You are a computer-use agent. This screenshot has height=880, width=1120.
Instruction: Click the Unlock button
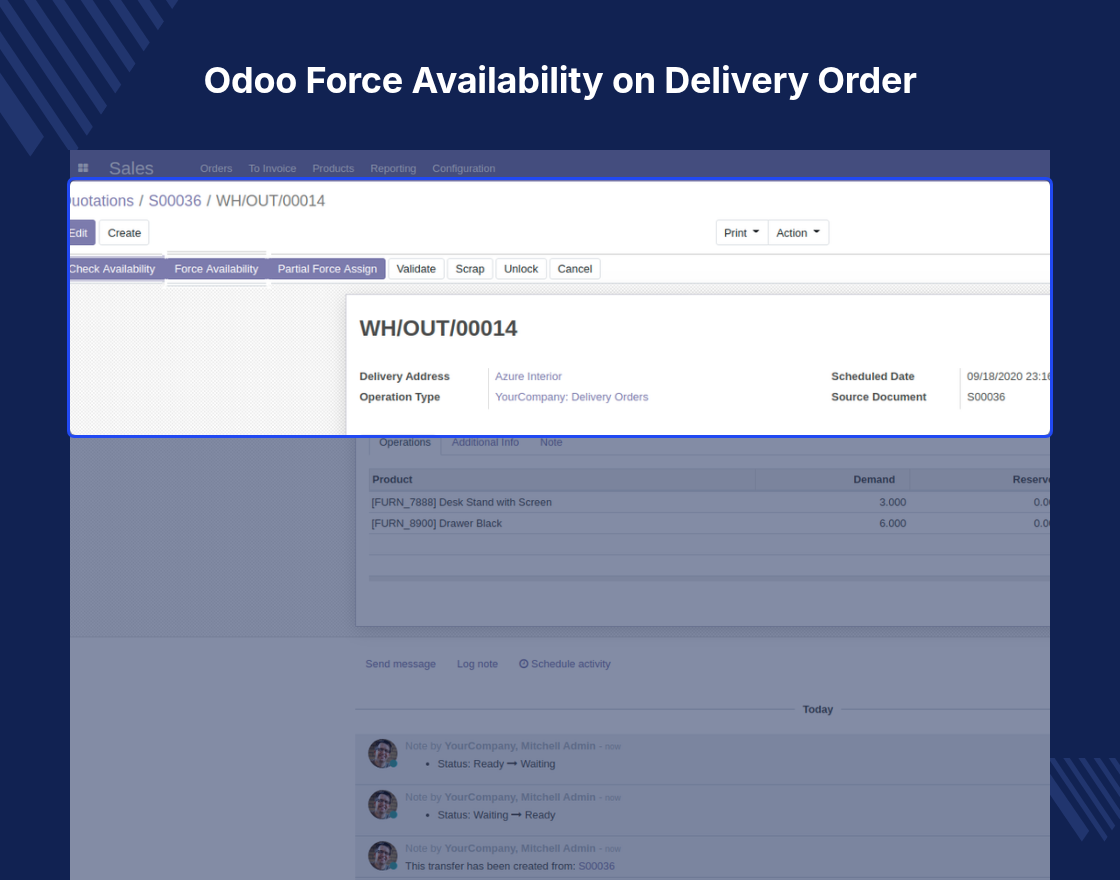coord(521,269)
